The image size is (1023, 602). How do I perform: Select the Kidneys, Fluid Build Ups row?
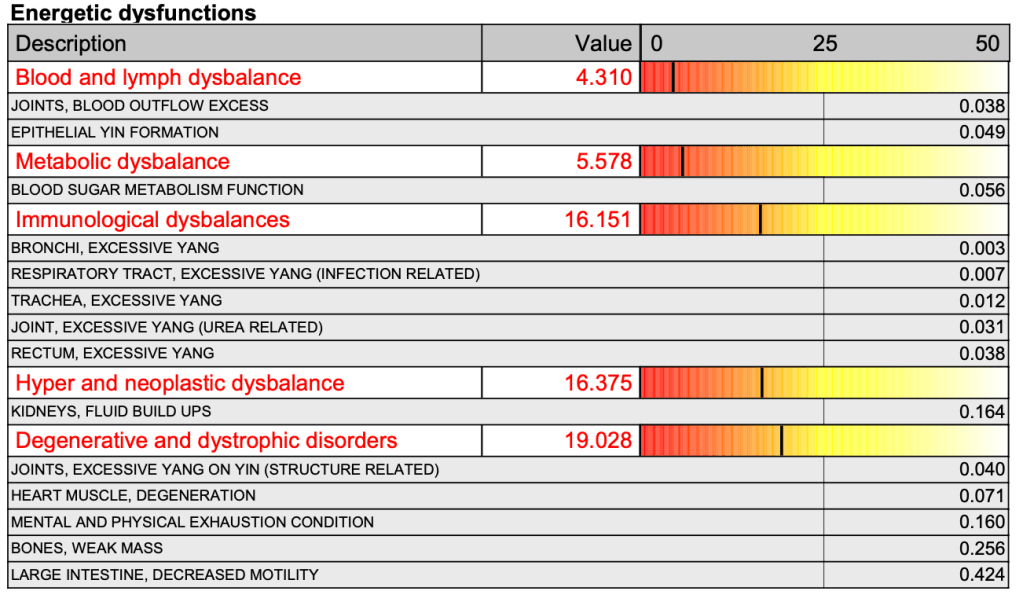pyautogui.click(x=111, y=411)
